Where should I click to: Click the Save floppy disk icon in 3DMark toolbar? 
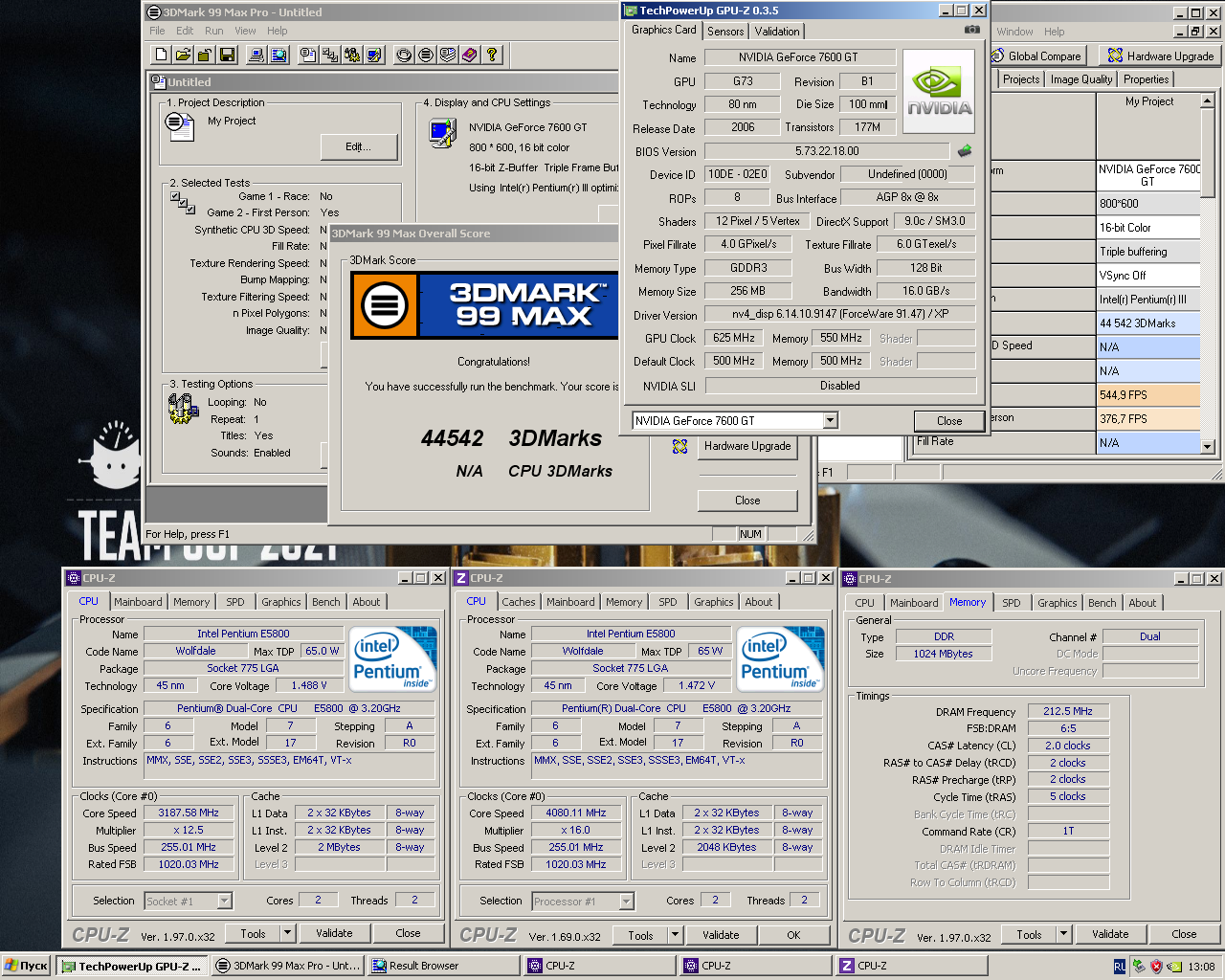pos(227,56)
